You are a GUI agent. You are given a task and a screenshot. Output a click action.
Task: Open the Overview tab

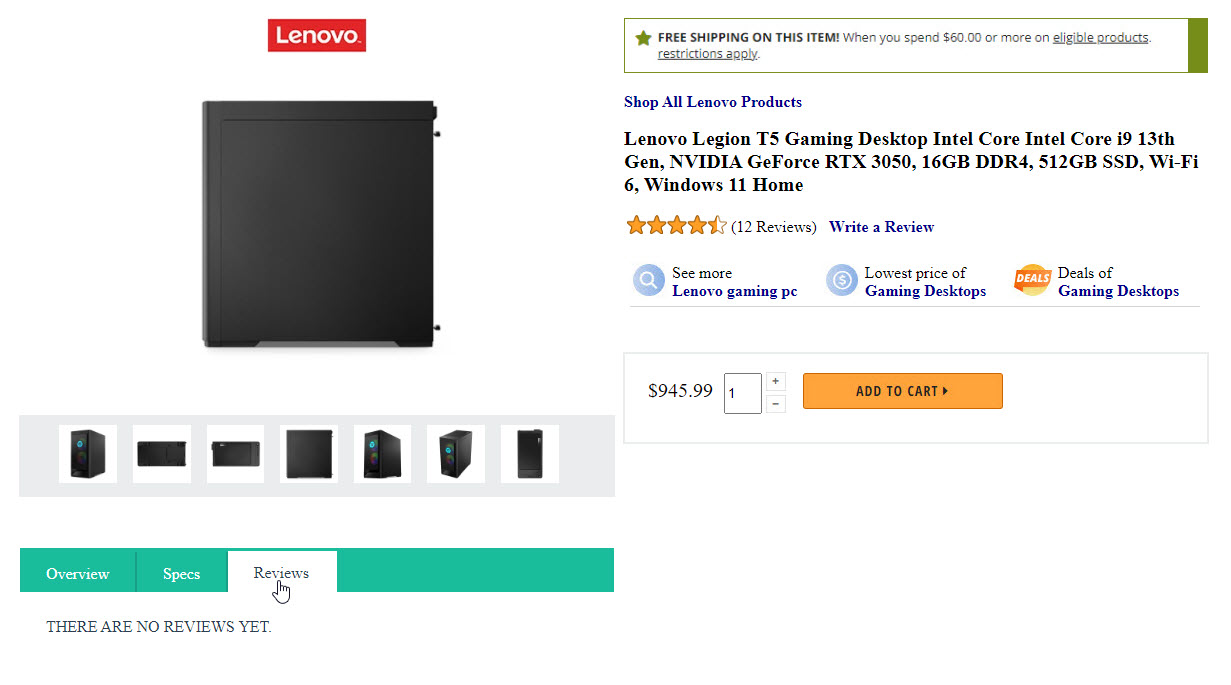(77, 574)
